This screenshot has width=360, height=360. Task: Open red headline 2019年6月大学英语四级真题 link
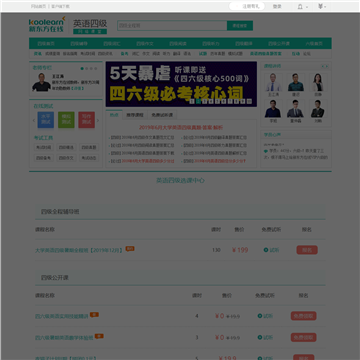[181, 127]
